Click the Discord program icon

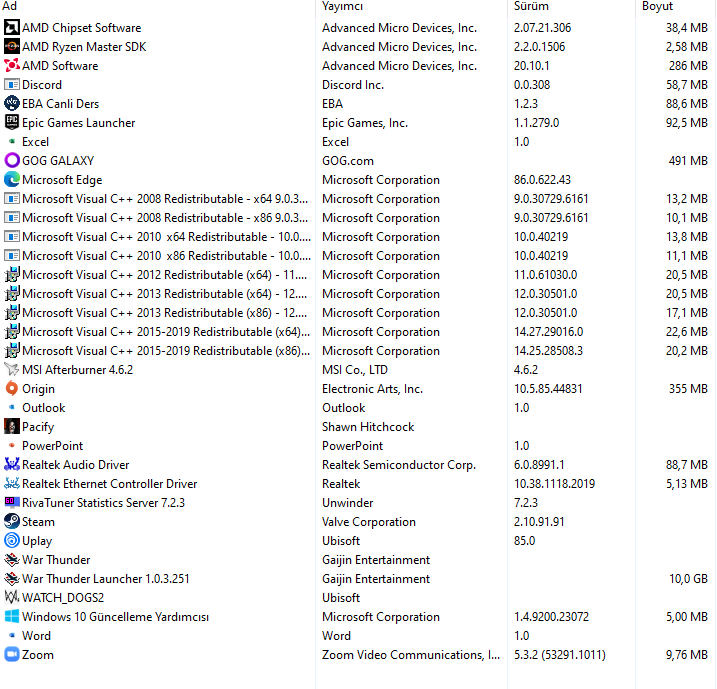pos(12,85)
